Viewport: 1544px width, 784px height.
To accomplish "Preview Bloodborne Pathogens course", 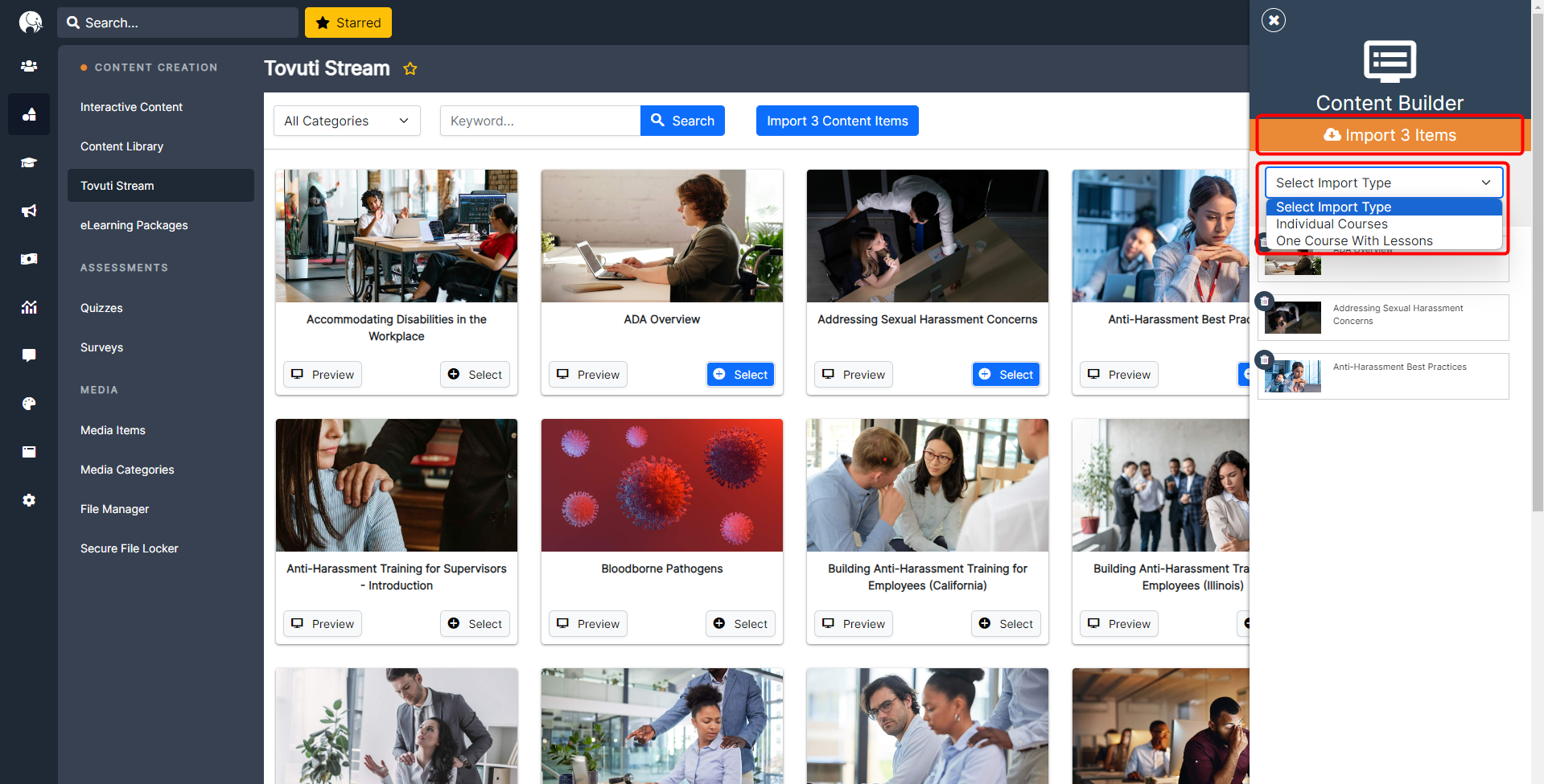I will [588, 624].
